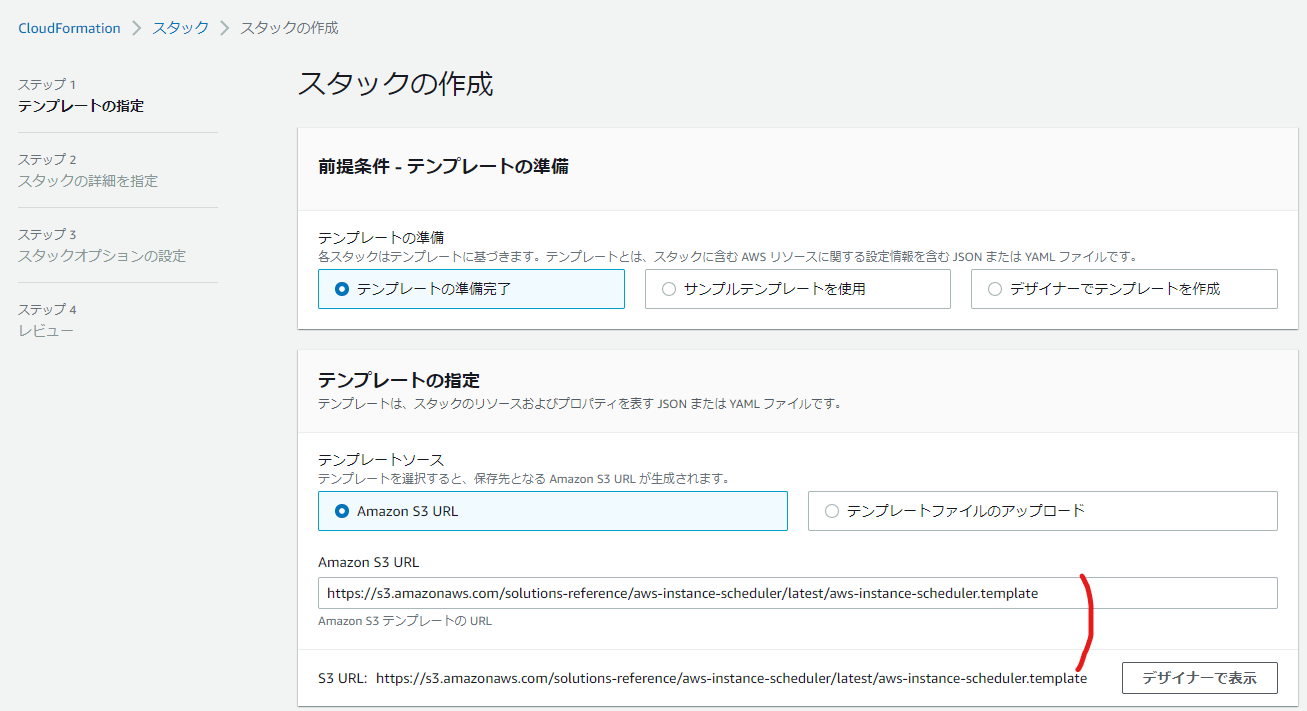Click the スタックの作成 page title
The height and width of the screenshot is (711, 1307).
pyautogui.click(x=396, y=84)
